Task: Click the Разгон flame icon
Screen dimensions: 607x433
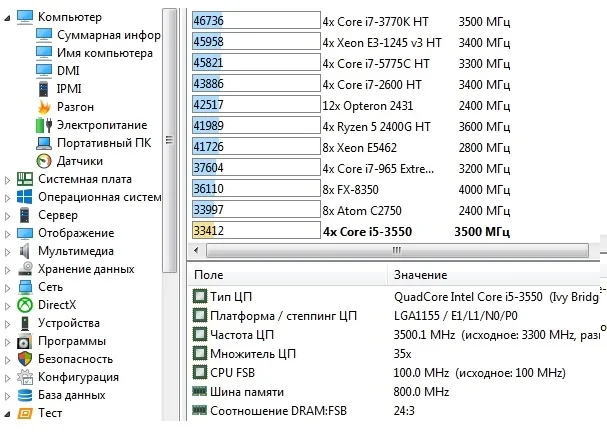Action: click(x=44, y=107)
